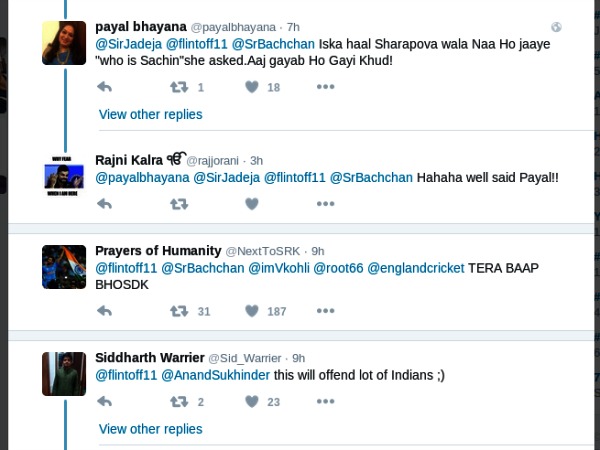Reply to Prayers of Humanity's tweet
The height and width of the screenshot is (450, 600).
[104, 311]
